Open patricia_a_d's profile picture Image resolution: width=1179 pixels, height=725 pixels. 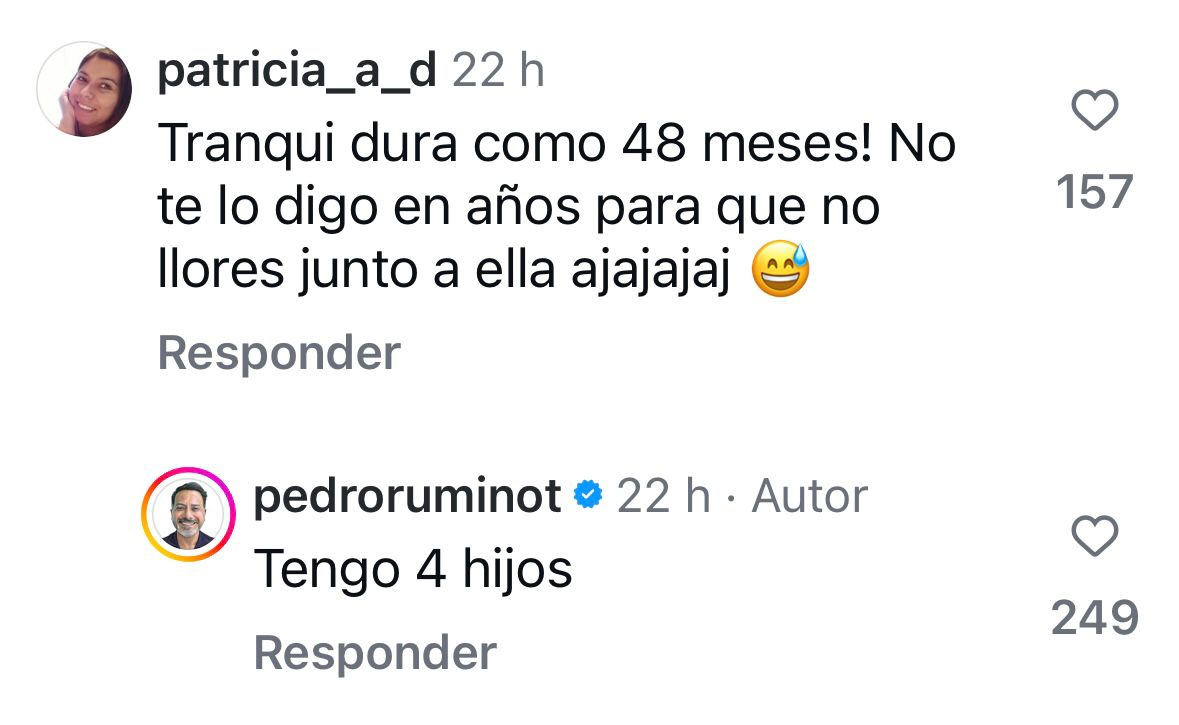84,89
